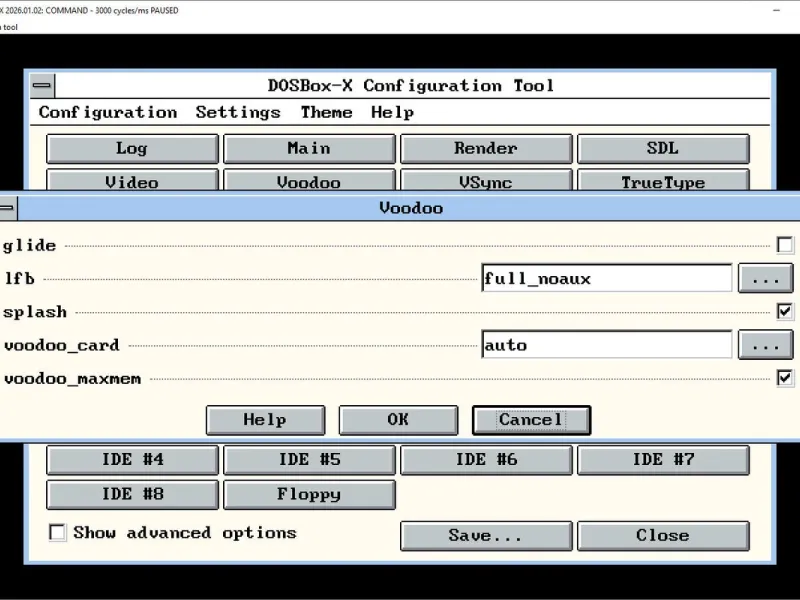Tick Show advanced options checkbox
Image resolution: width=800 pixels, height=600 pixels.
click(x=57, y=533)
